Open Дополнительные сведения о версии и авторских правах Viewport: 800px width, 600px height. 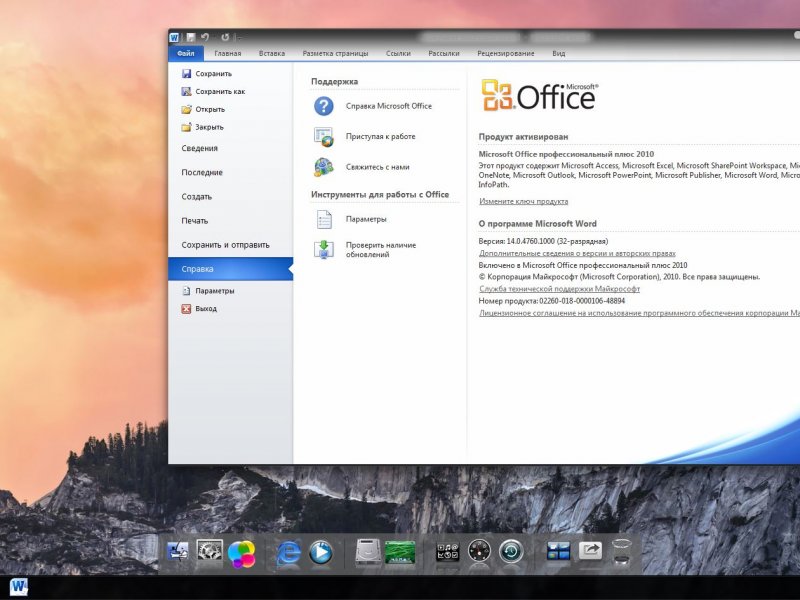[x=577, y=254]
